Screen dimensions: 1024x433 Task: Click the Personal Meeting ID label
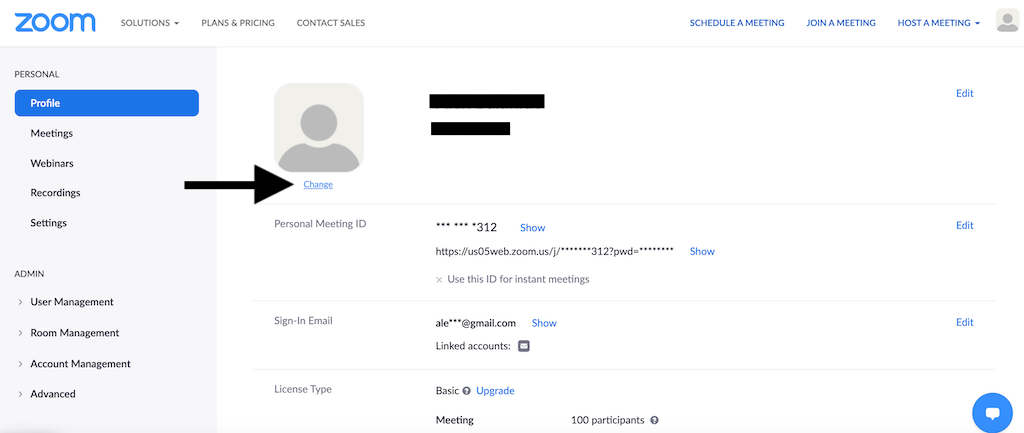click(320, 224)
